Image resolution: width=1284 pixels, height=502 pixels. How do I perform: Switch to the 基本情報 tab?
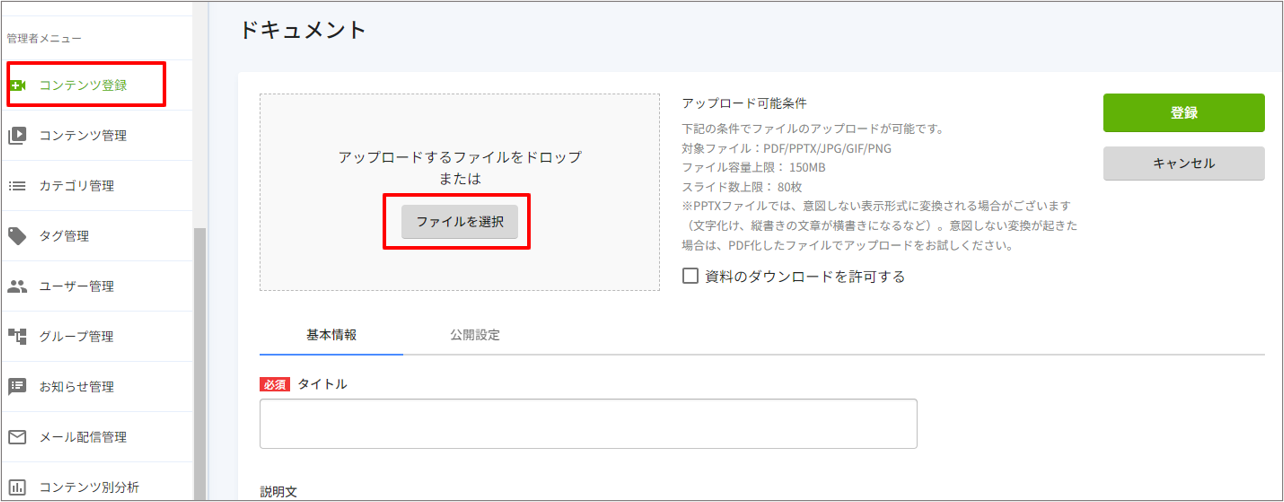coord(331,335)
